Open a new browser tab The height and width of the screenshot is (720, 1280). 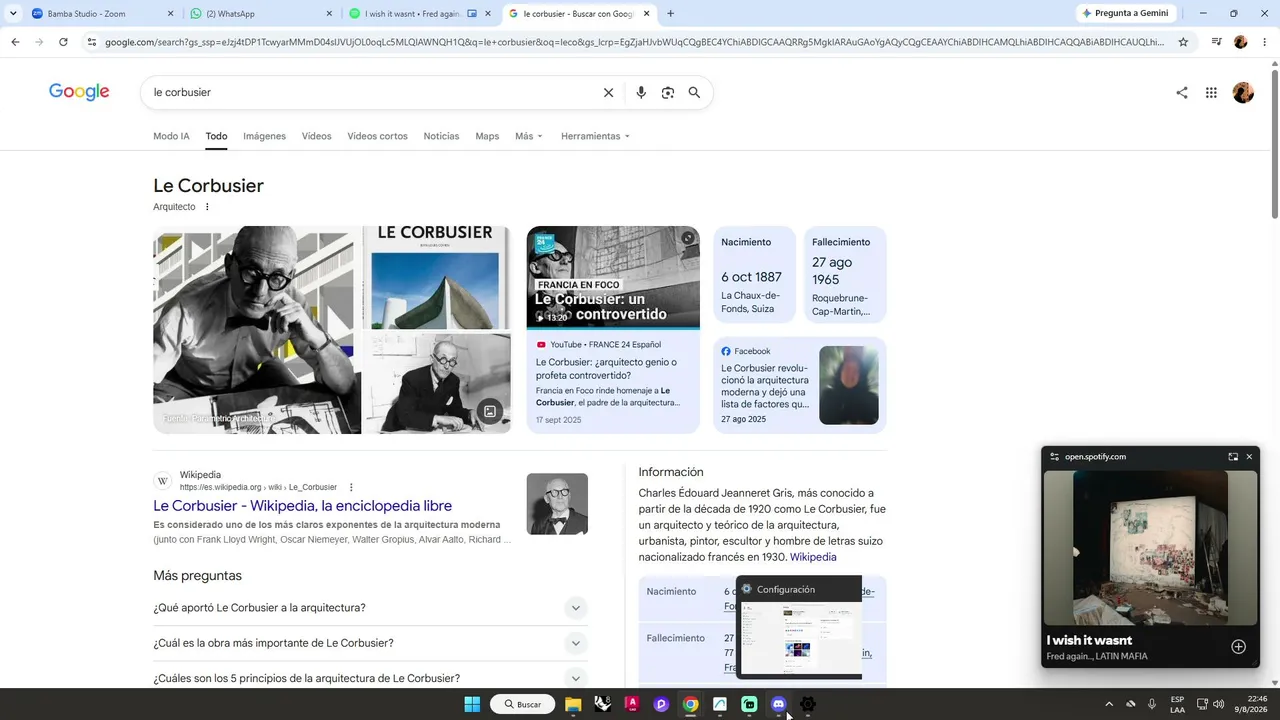tap(670, 14)
